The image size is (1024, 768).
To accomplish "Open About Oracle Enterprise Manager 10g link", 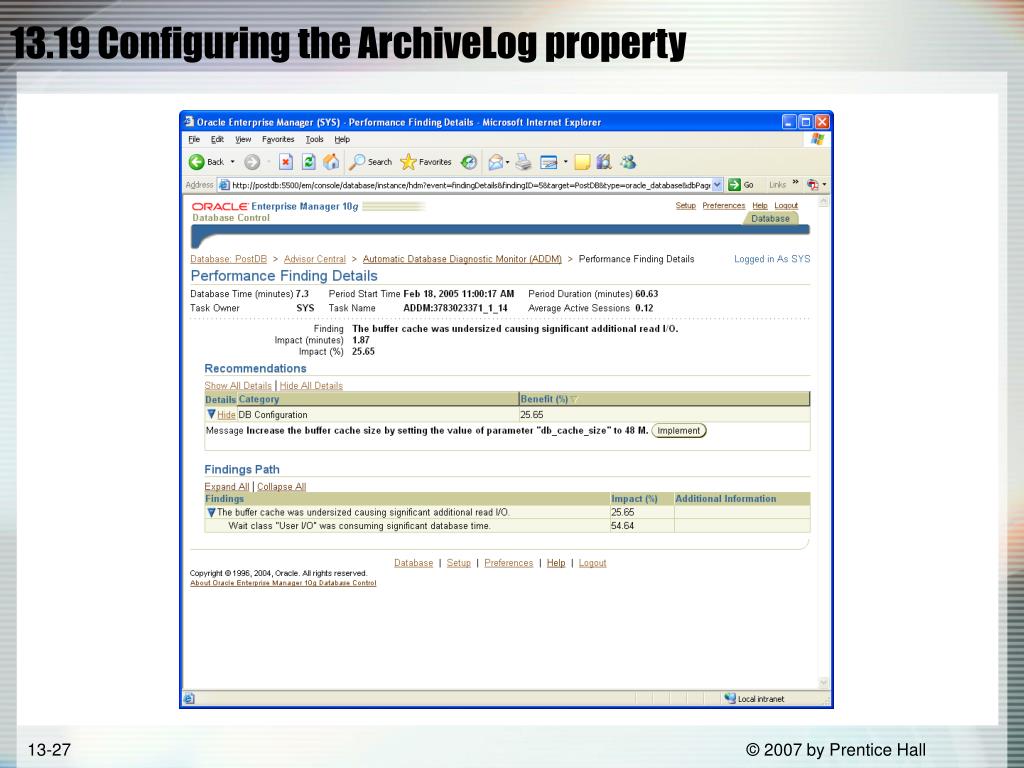I will pyautogui.click(x=283, y=583).
